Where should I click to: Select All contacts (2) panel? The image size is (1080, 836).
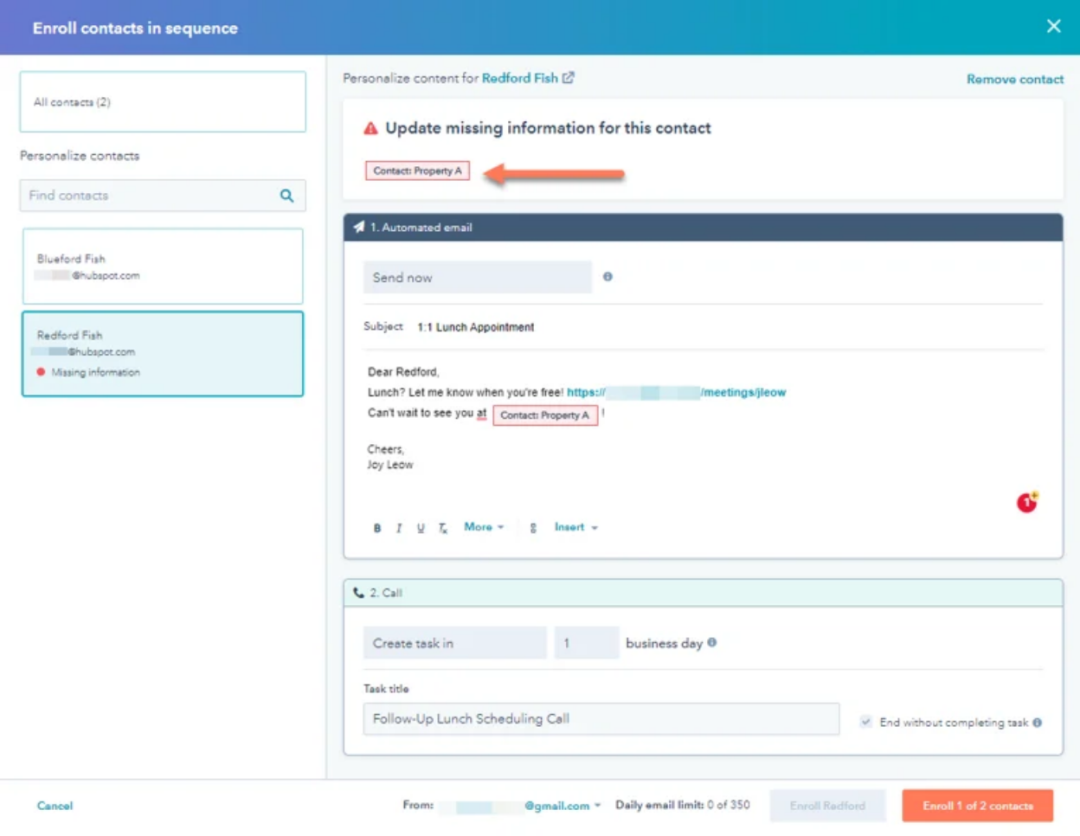click(x=162, y=102)
